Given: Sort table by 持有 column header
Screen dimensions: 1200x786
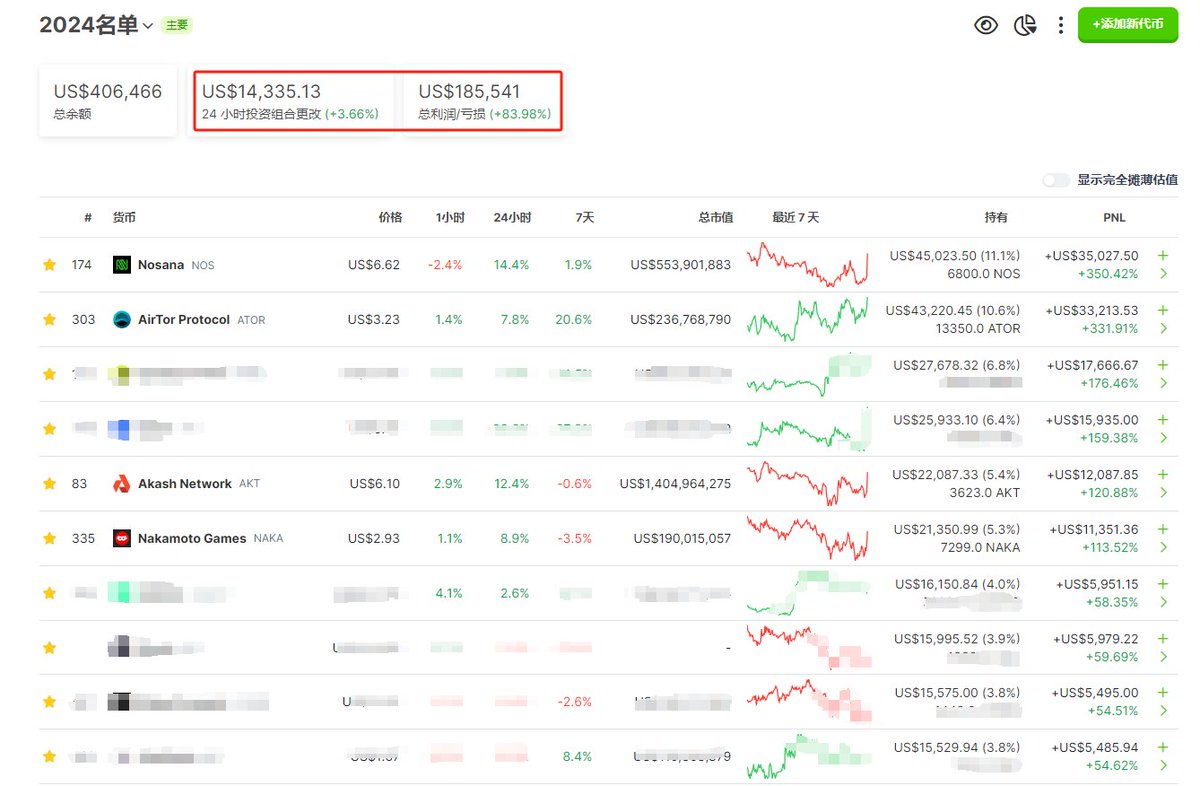Looking at the screenshot, I should [996, 217].
